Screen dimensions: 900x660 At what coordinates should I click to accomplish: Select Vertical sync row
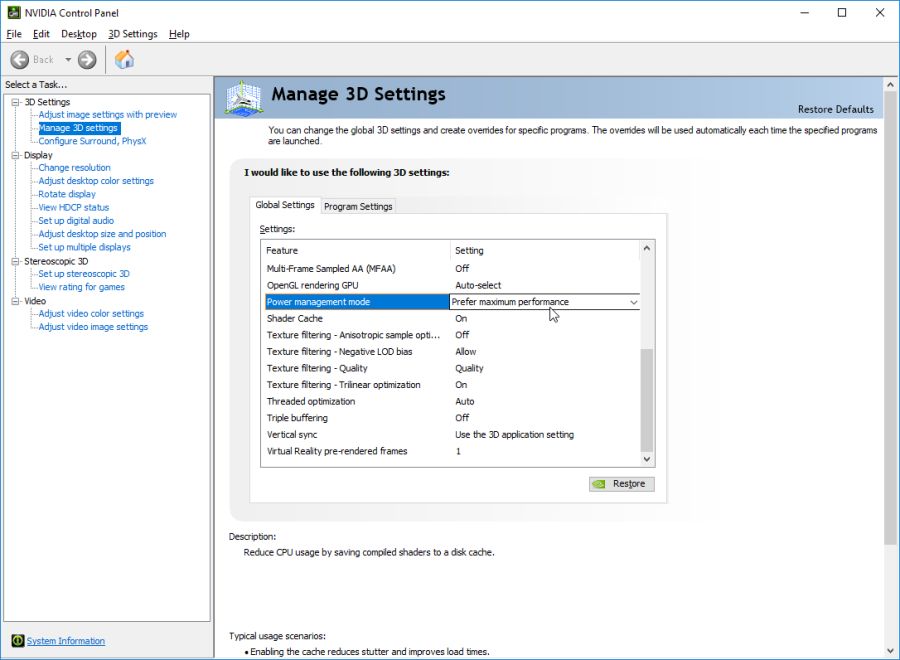click(x=452, y=435)
